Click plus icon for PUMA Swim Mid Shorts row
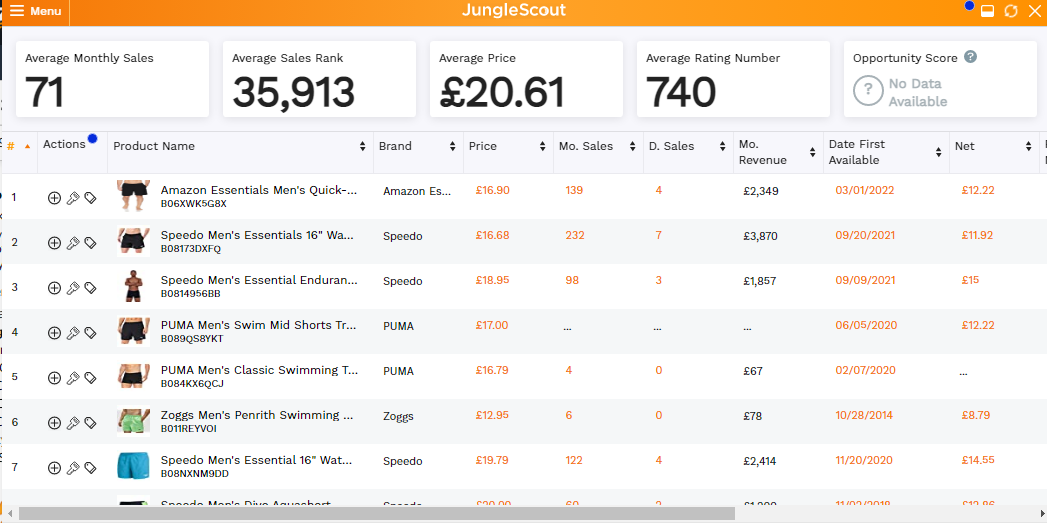This screenshot has height=523, width=1047. click(x=55, y=333)
